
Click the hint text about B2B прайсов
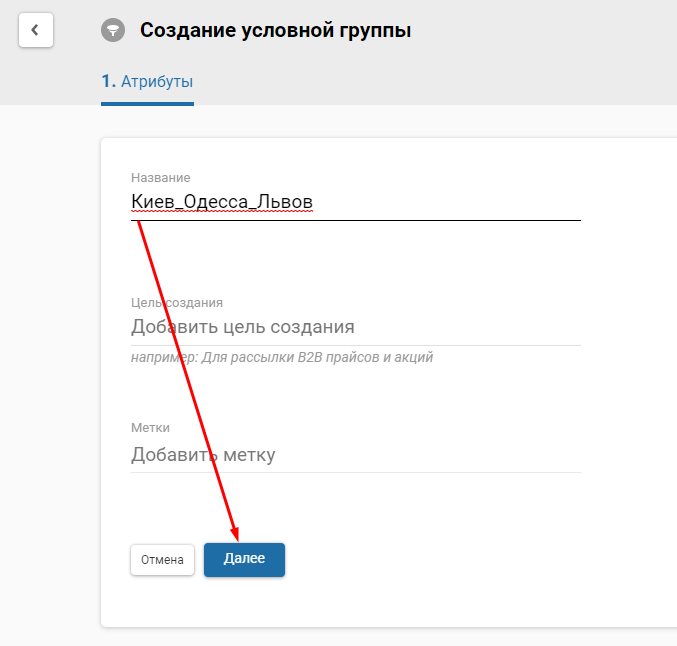282,357
